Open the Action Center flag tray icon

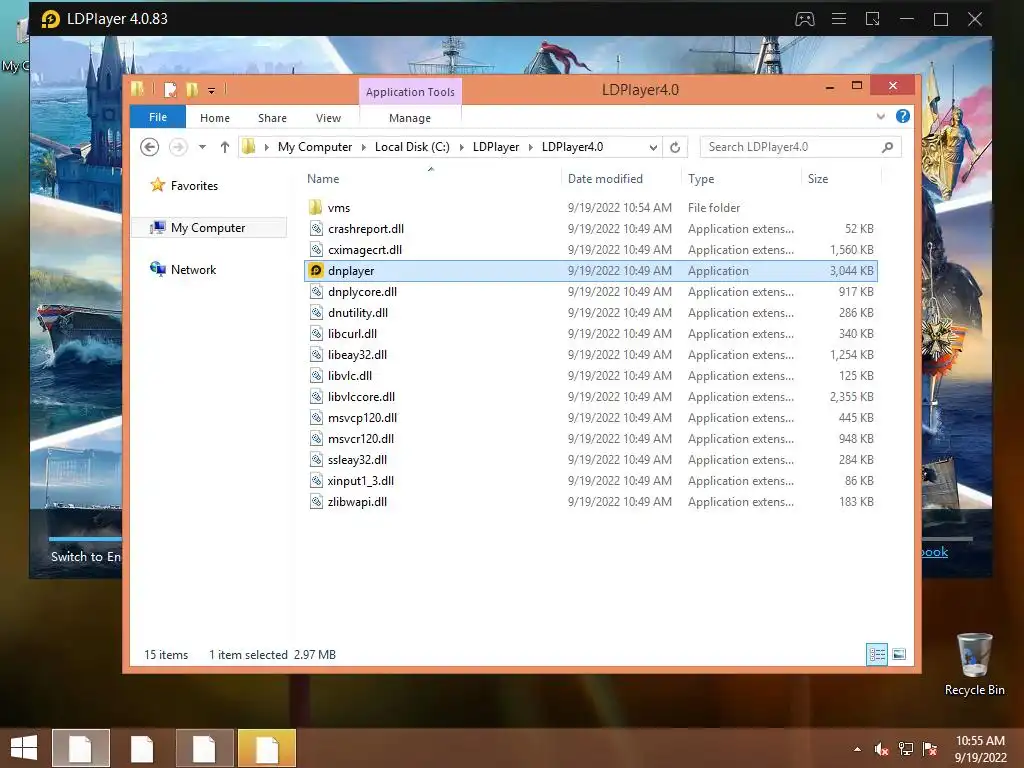930,749
